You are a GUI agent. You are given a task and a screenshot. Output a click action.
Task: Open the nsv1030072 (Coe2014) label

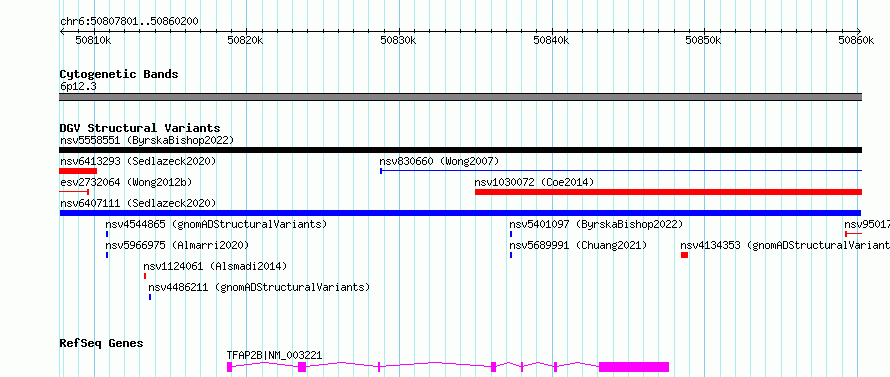coord(534,182)
